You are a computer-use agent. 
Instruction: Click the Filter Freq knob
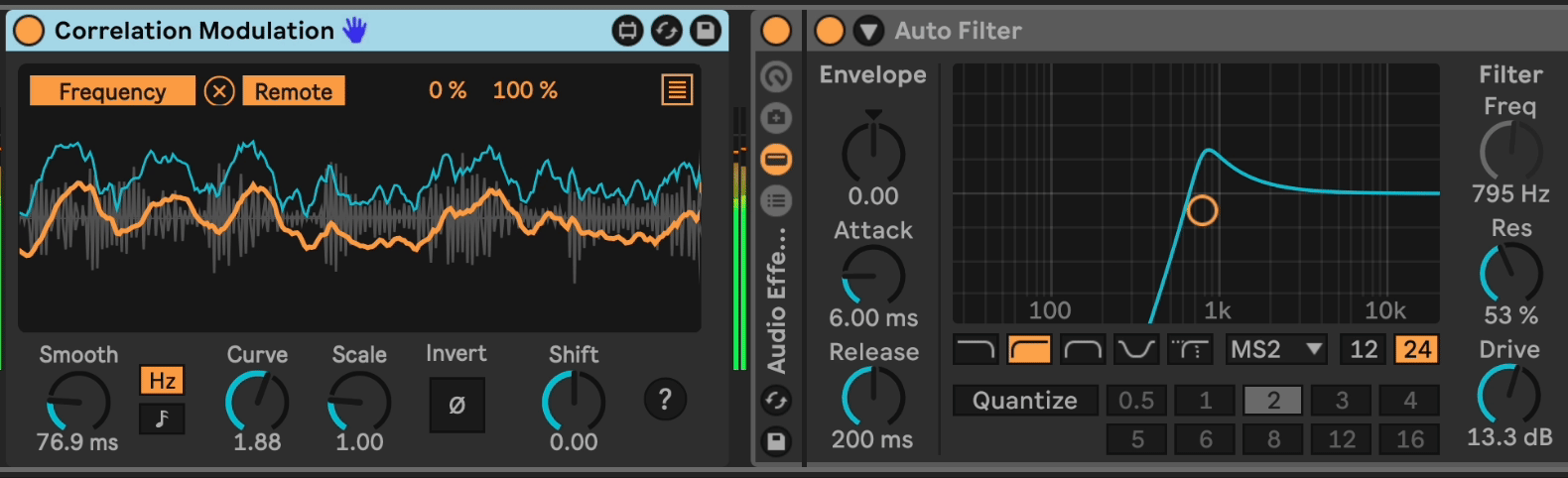click(1510, 152)
